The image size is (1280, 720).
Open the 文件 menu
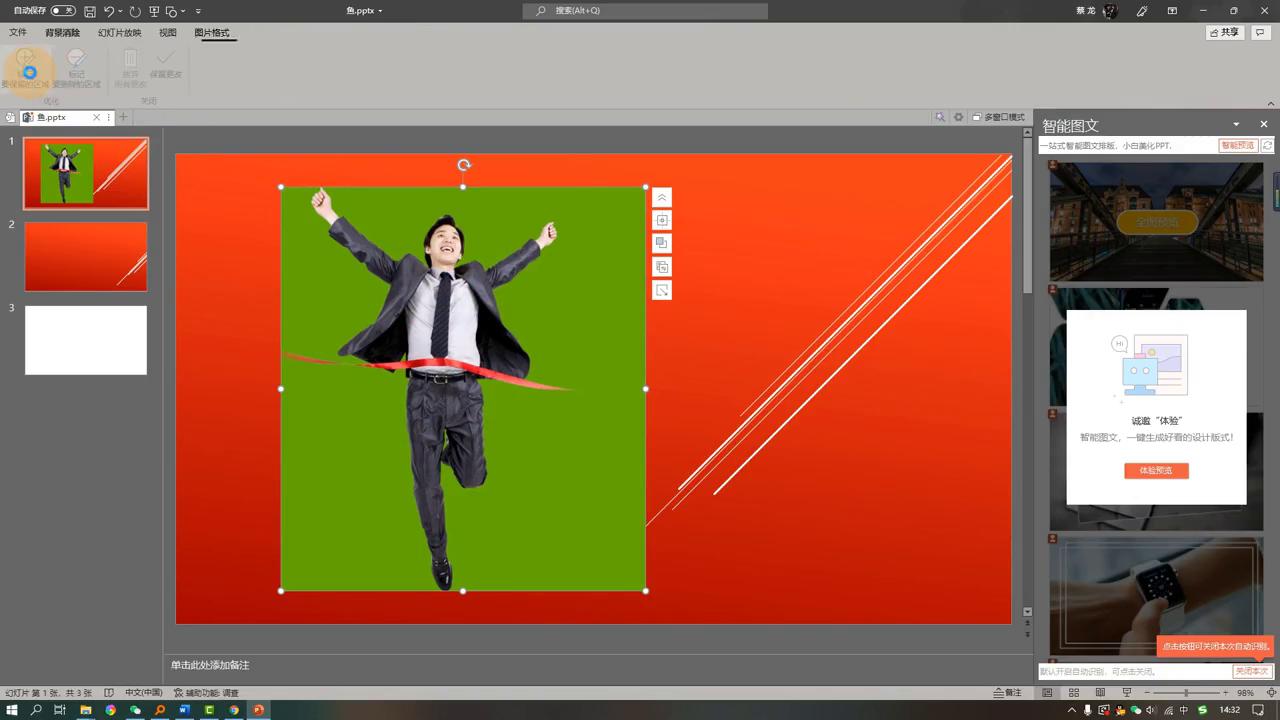click(18, 33)
